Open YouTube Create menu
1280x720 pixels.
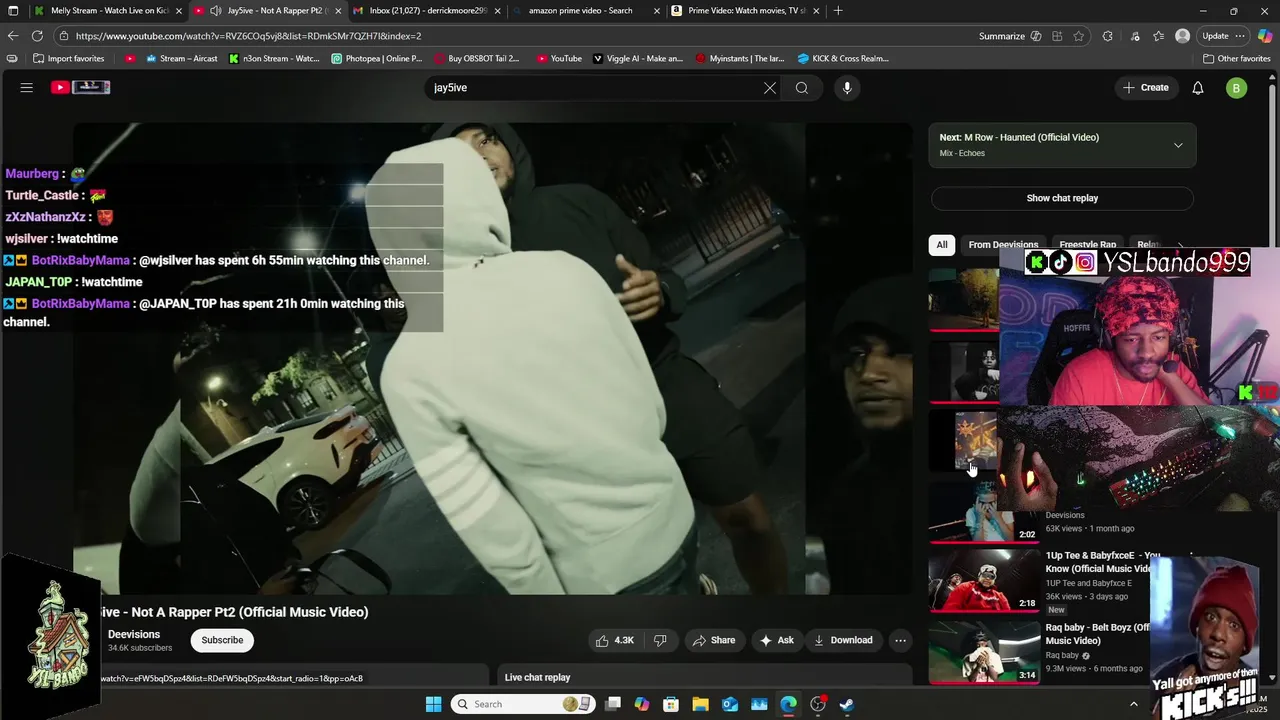(1145, 88)
